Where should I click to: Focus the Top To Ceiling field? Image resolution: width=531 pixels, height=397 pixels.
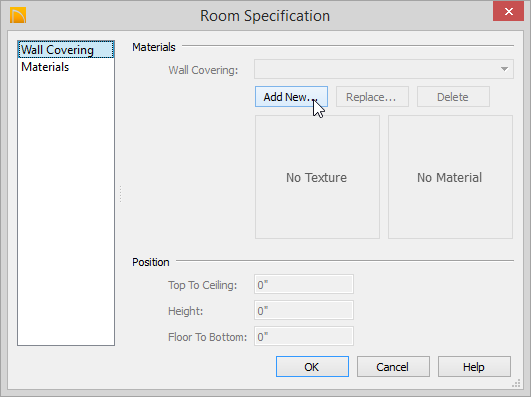[x=304, y=284]
